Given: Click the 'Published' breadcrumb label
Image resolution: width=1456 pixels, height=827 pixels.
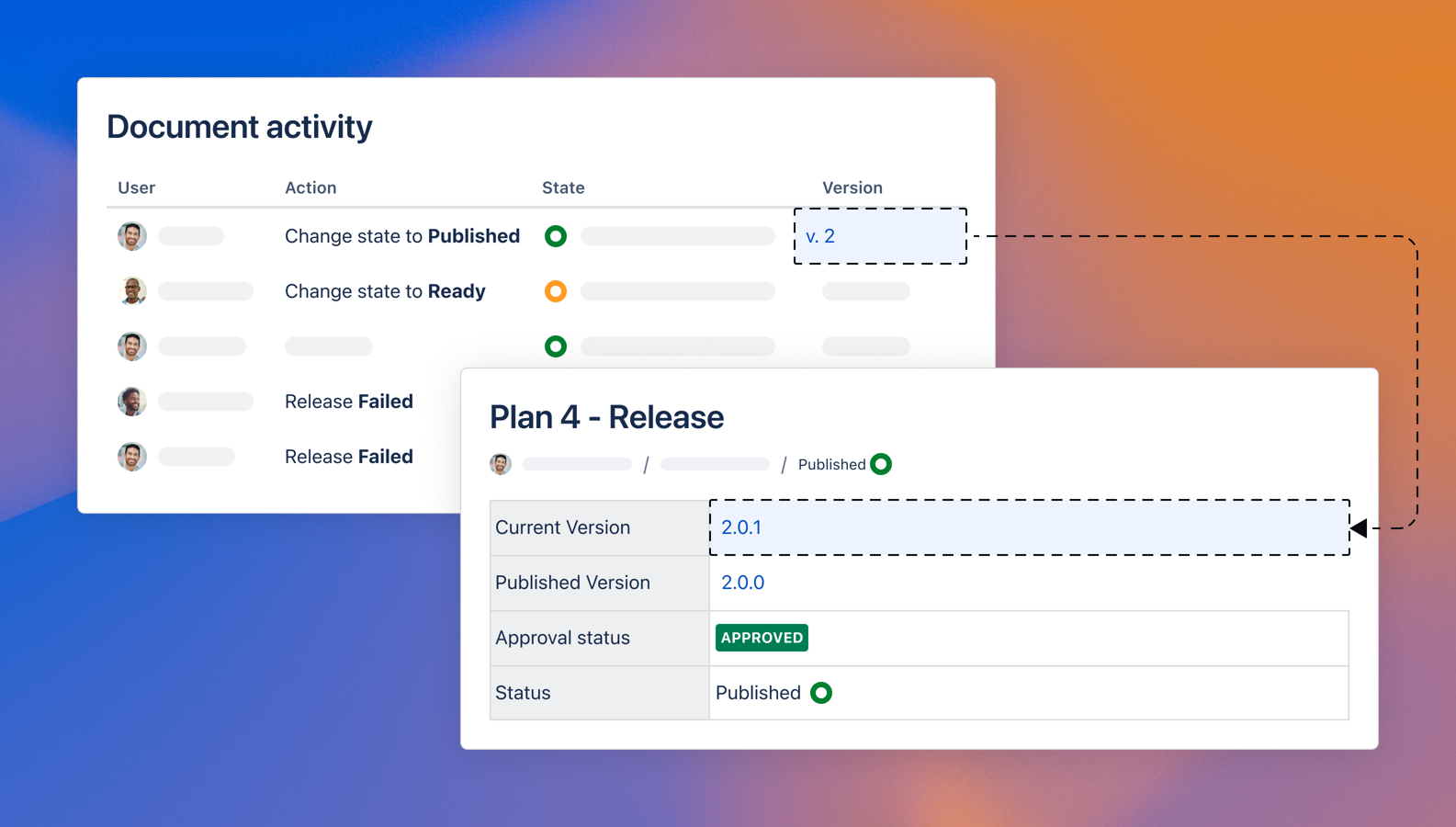Looking at the screenshot, I should pyautogui.click(x=831, y=464).
